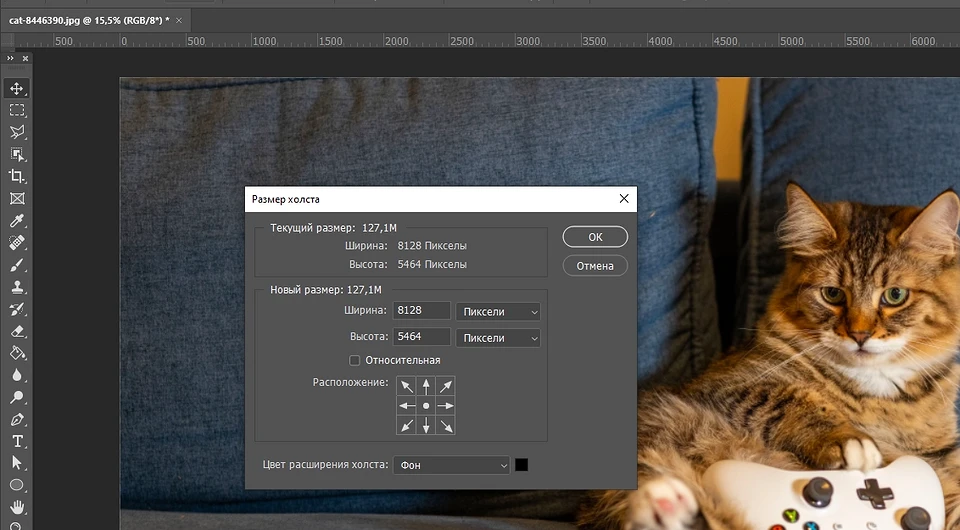Click OK to apply canvas size

click(595, 237)
